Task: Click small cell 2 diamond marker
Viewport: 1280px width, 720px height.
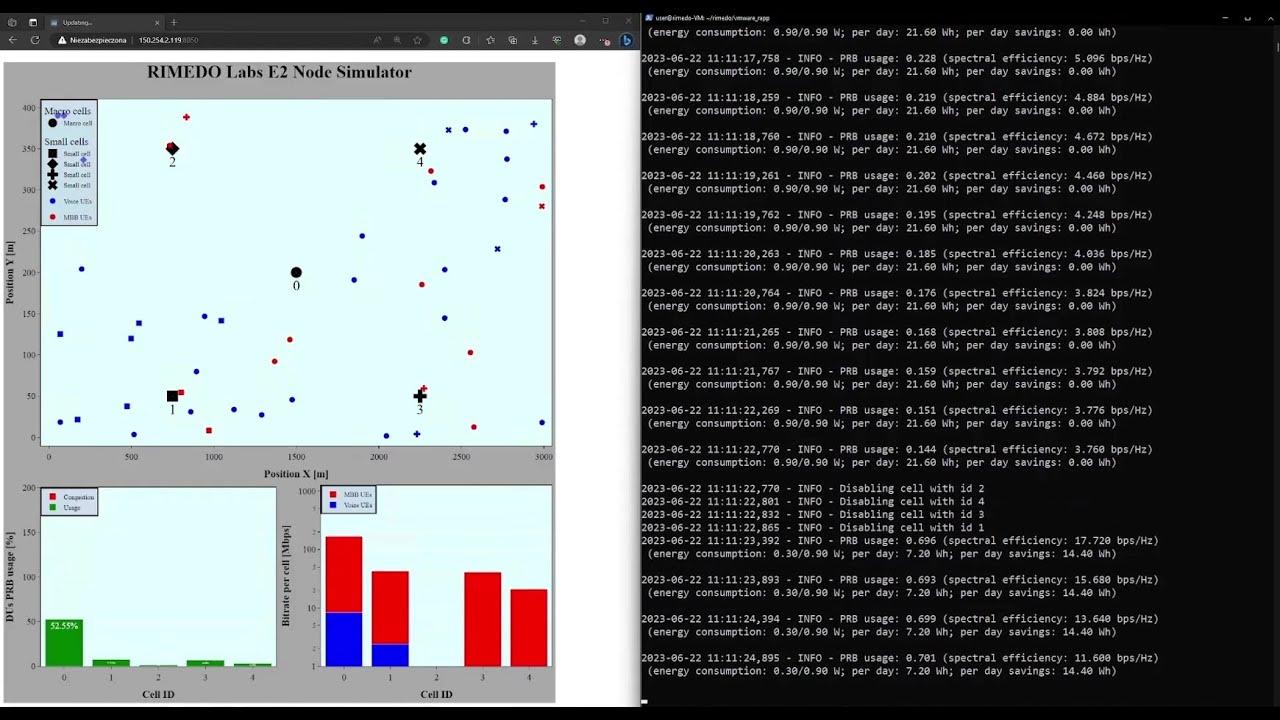Action: point(172,149)
